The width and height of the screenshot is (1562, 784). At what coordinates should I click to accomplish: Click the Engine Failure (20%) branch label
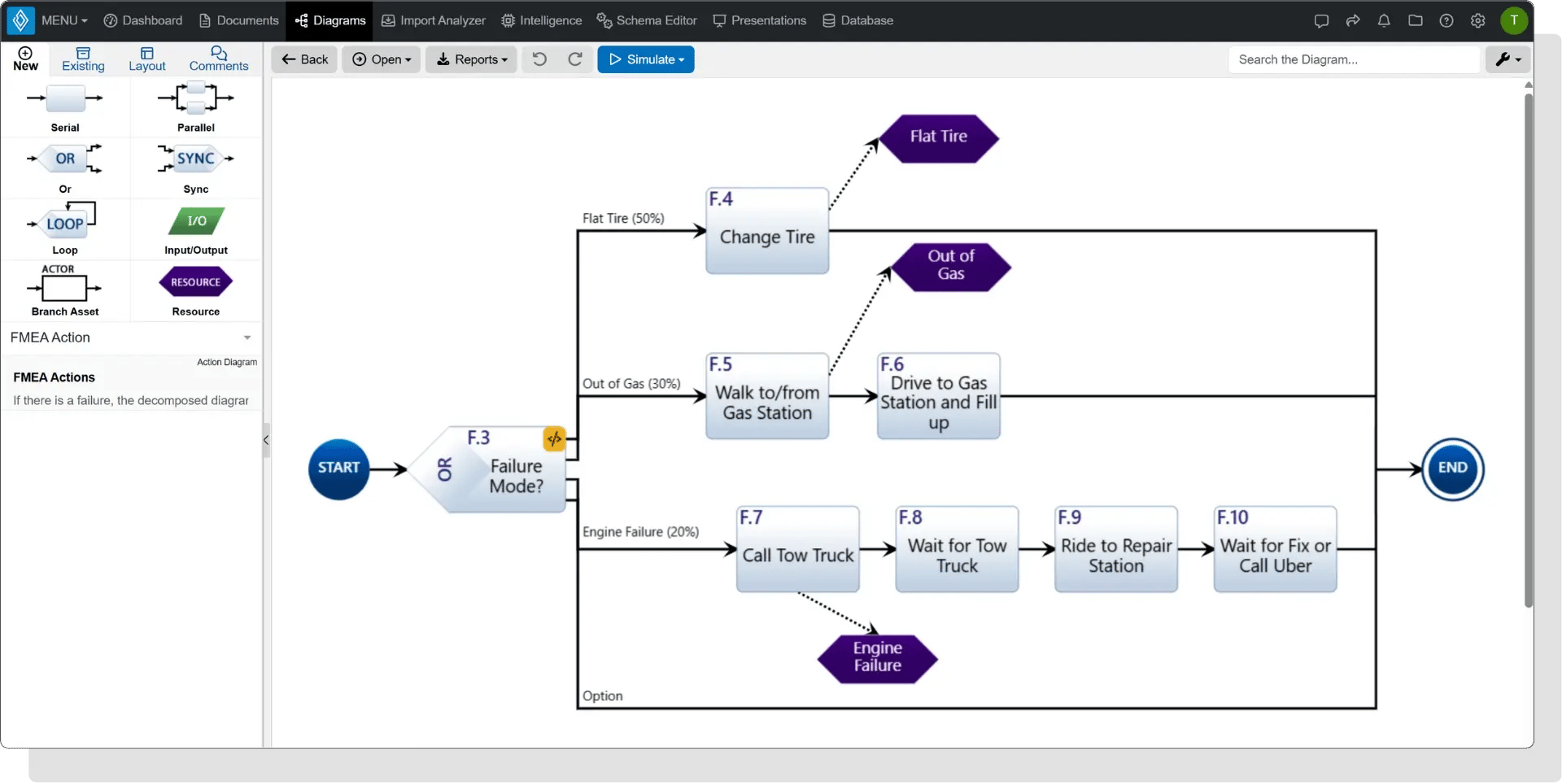(640, 532)
